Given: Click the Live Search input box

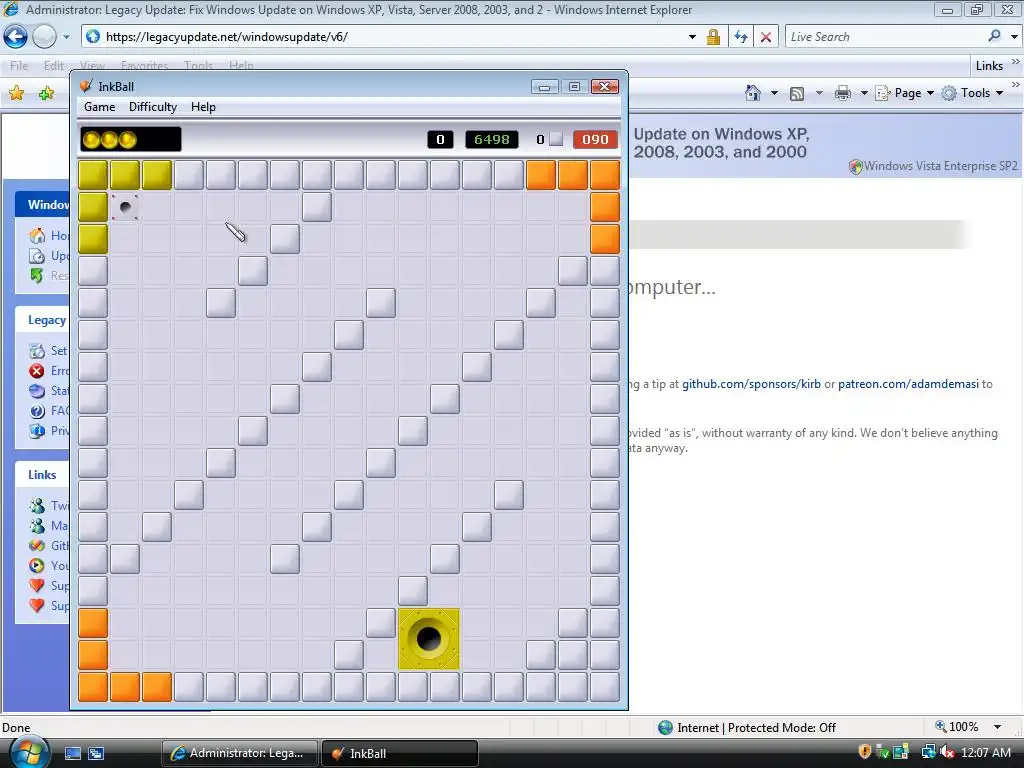Looking at the screenshot, I should pos(885,37).
